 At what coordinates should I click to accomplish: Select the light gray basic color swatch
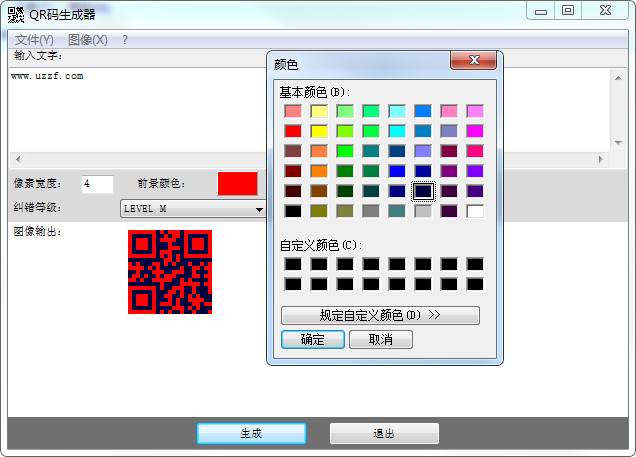pyautogui.click(x=423, y=211)
